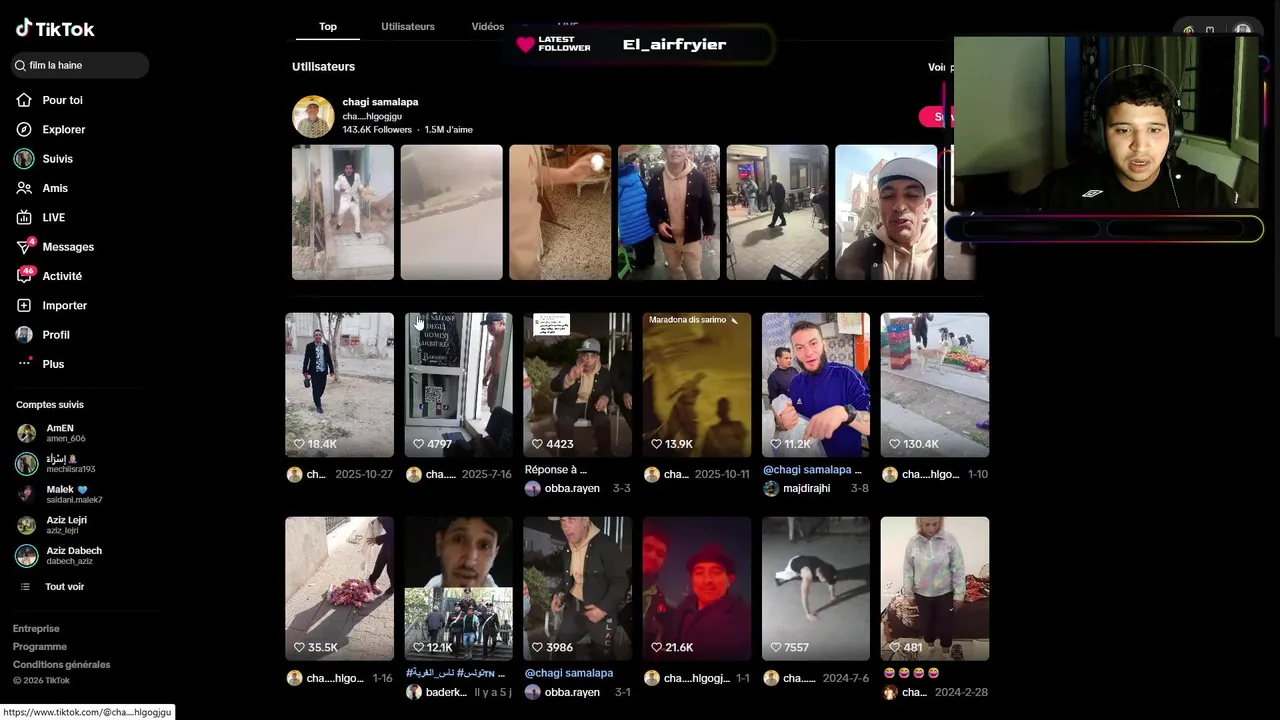Open the Explorer page
The height and width of the screenshot is (720, 1280).
click(63, 129)
